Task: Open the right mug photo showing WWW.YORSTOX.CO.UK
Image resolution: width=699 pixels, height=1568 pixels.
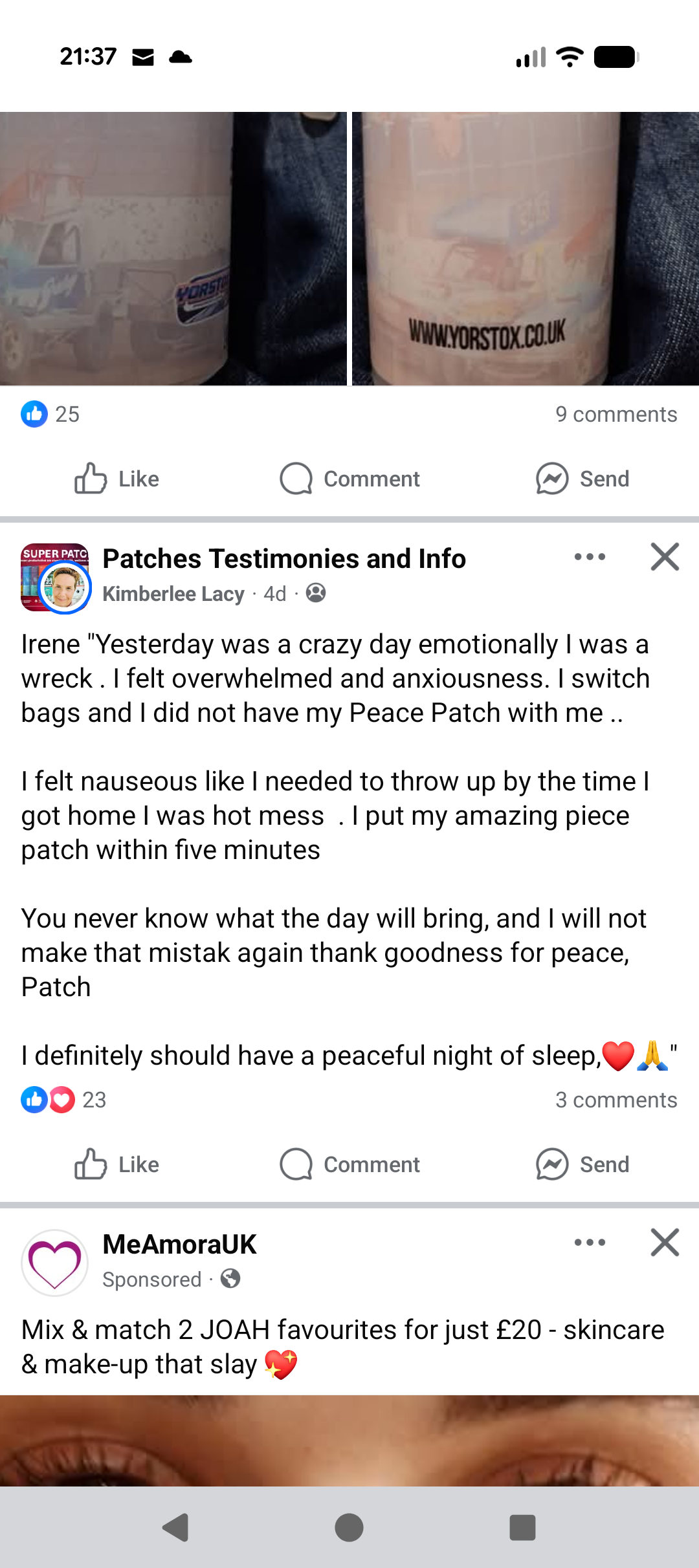Action: (525, 248)
